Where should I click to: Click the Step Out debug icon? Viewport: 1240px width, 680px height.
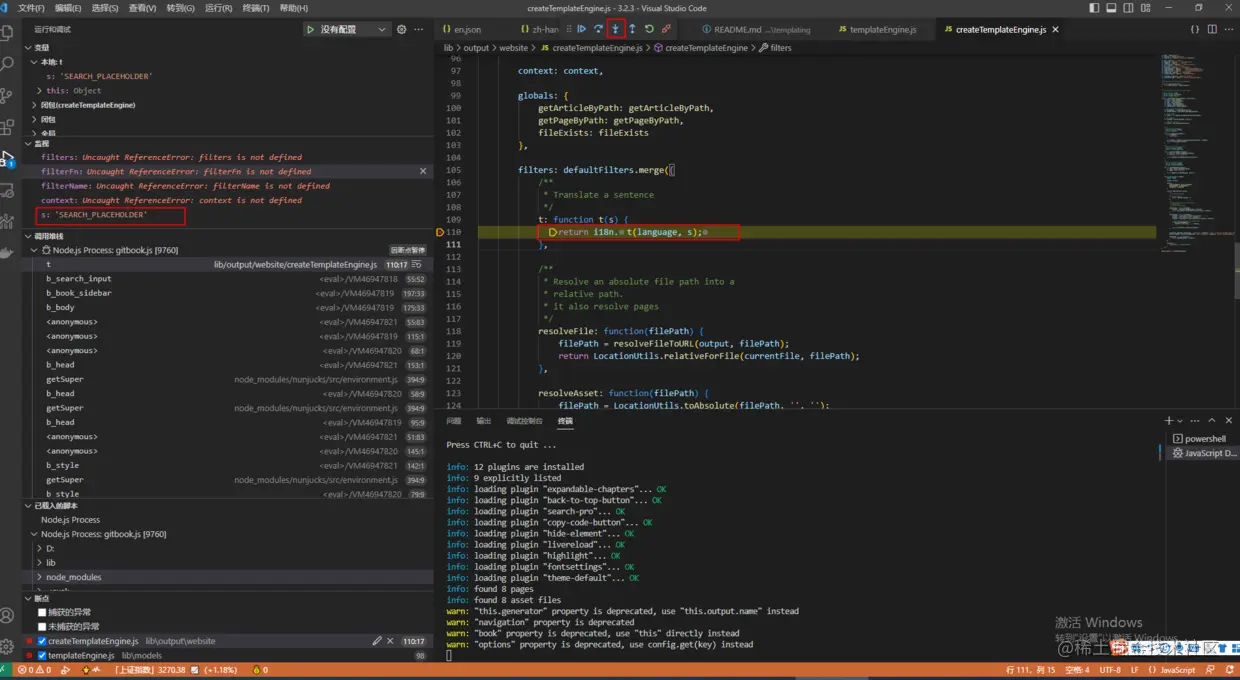click(x=632, y=29)
